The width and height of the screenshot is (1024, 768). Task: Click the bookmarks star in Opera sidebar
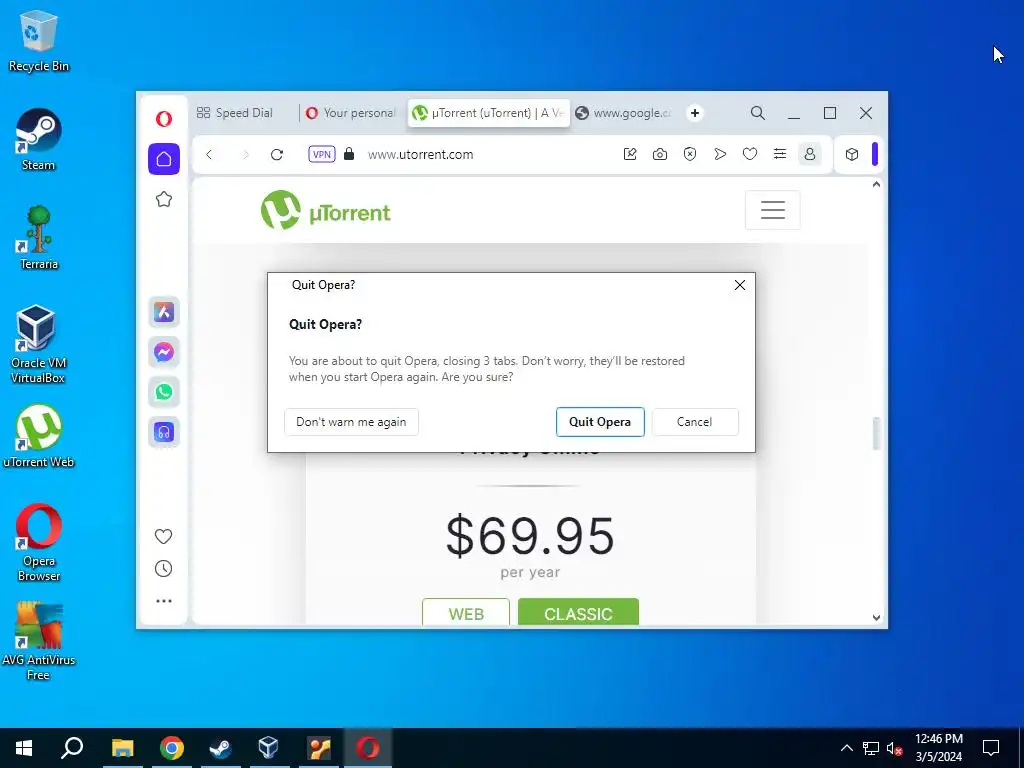(164, 199)
